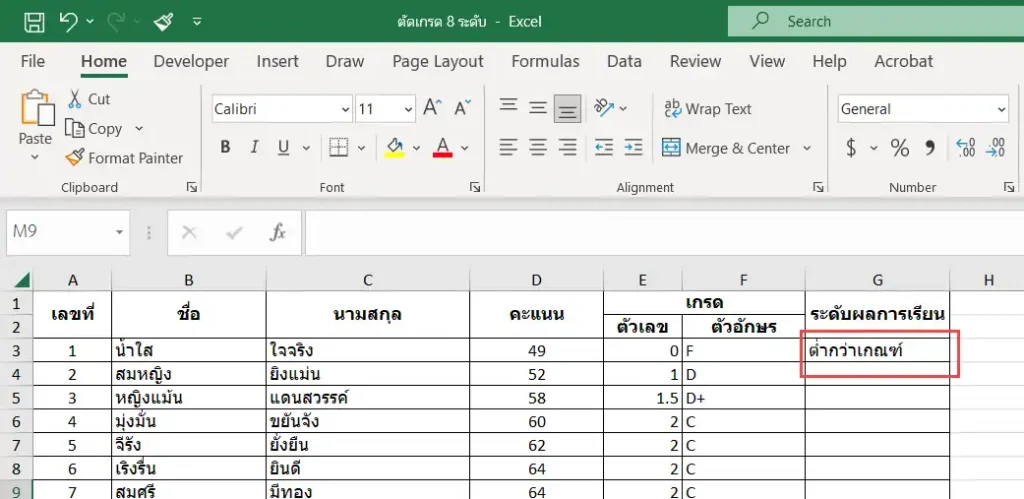Image resolution: width=1024 pixels, height=499 pixels.
Task: Open the Insert Function fx button
Action: 278,233
